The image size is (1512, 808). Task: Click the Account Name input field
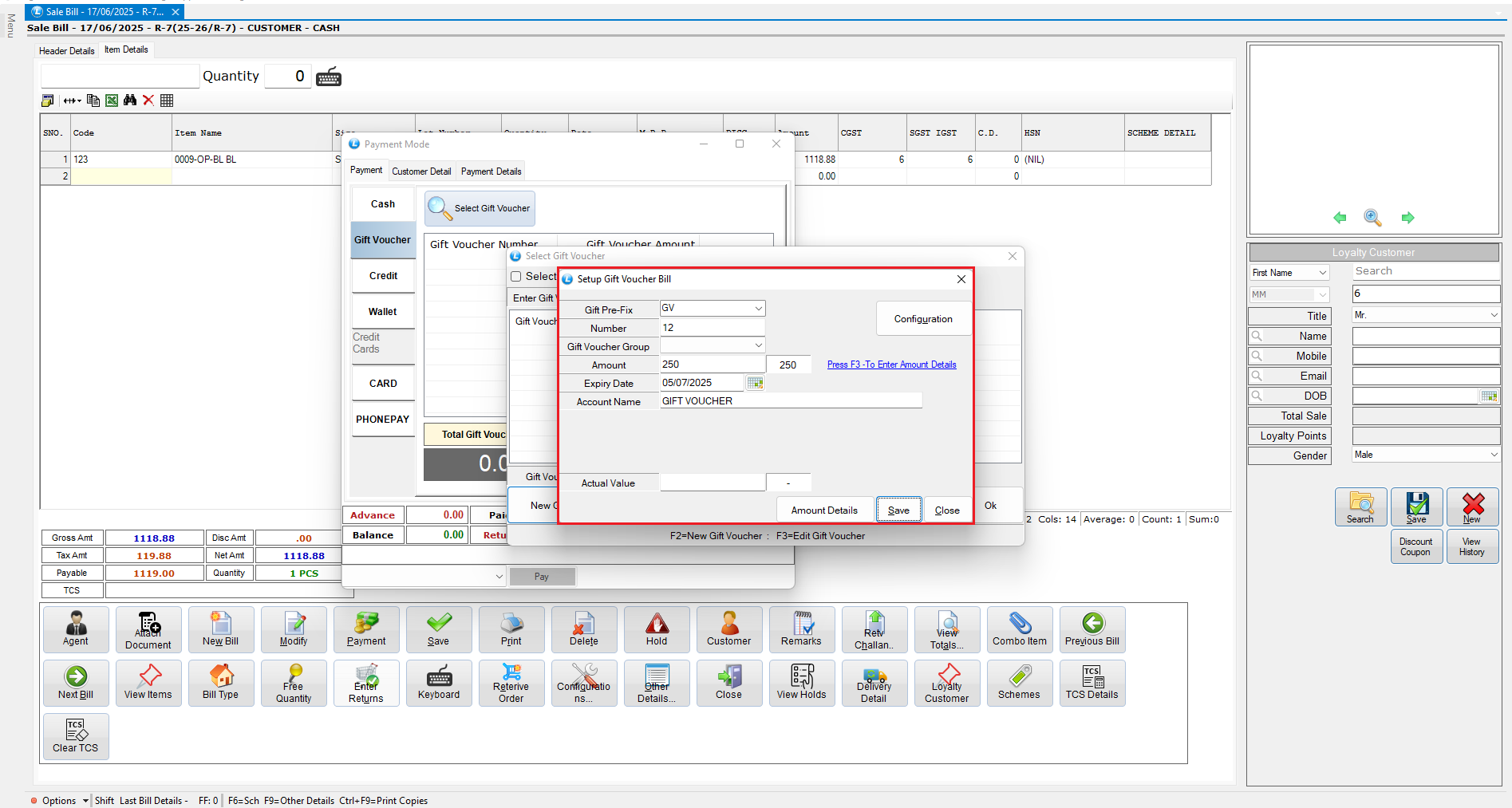790,401
